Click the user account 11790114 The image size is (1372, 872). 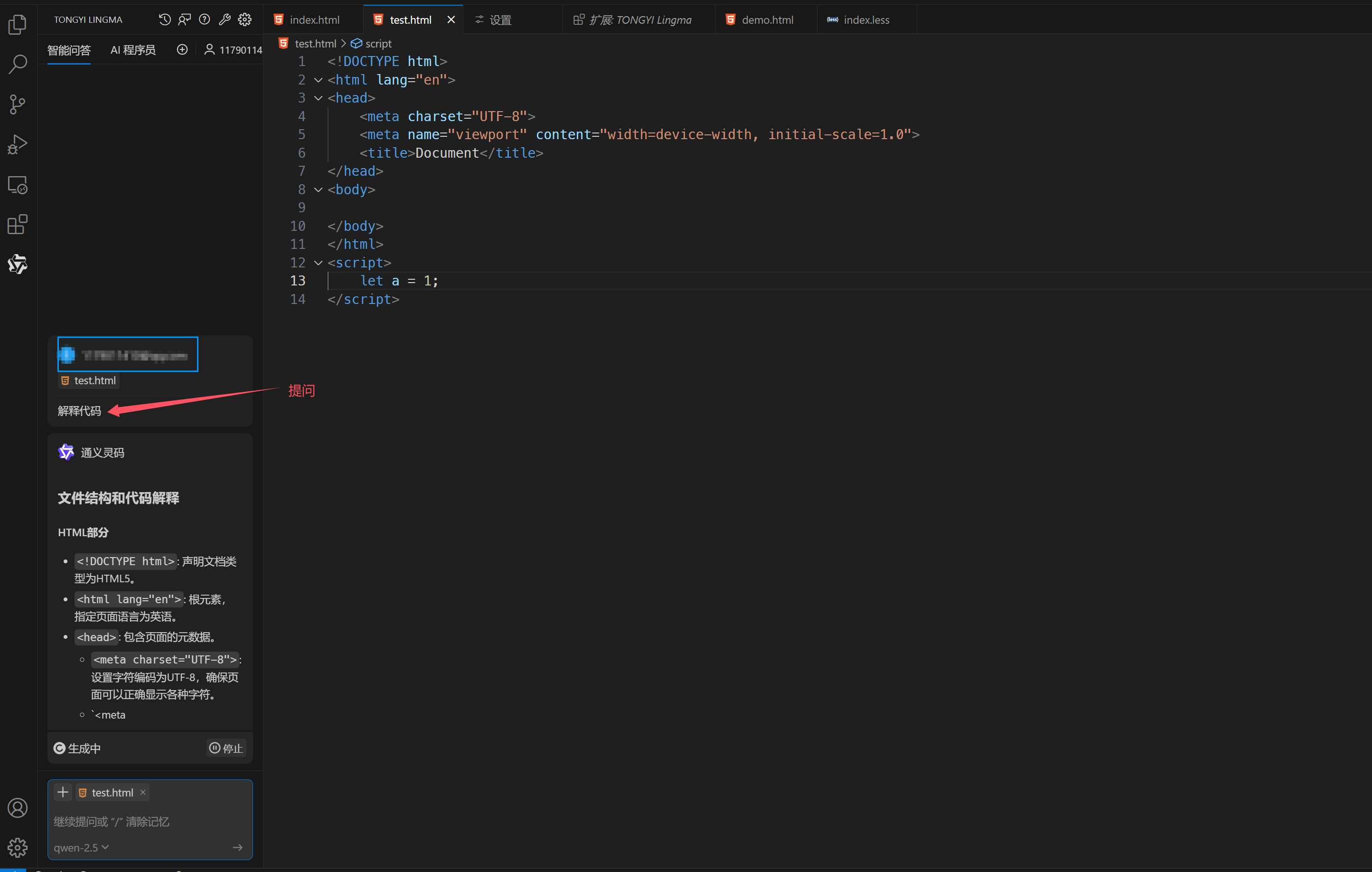point(233,49)
